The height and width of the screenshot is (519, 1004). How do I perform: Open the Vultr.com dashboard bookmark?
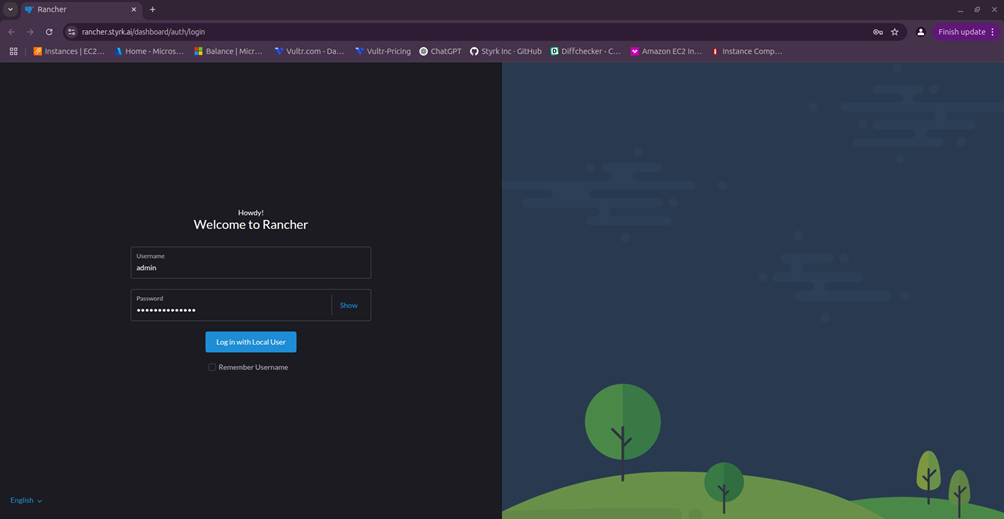pos(310,51)
